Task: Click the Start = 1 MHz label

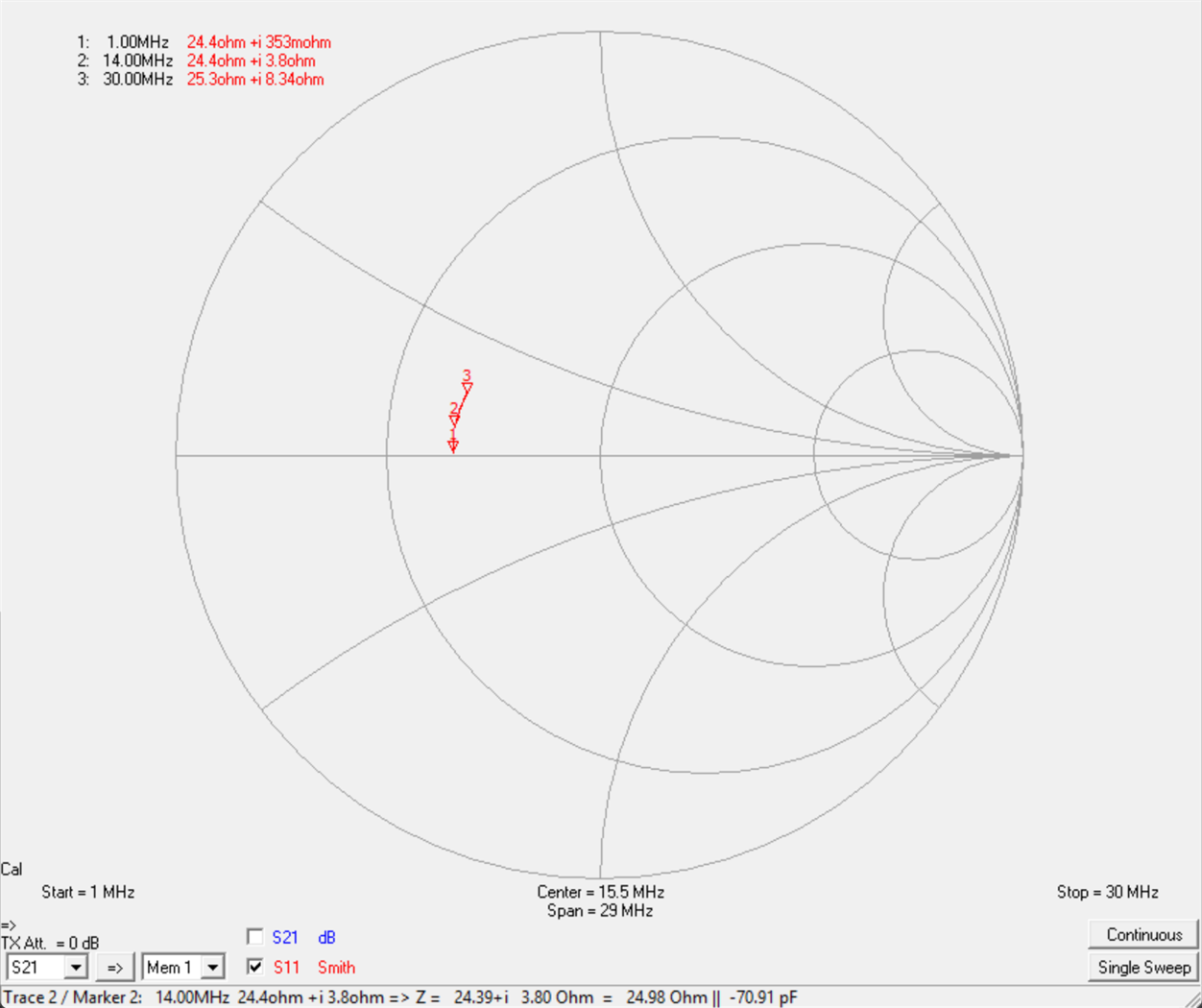Action: 88,892
